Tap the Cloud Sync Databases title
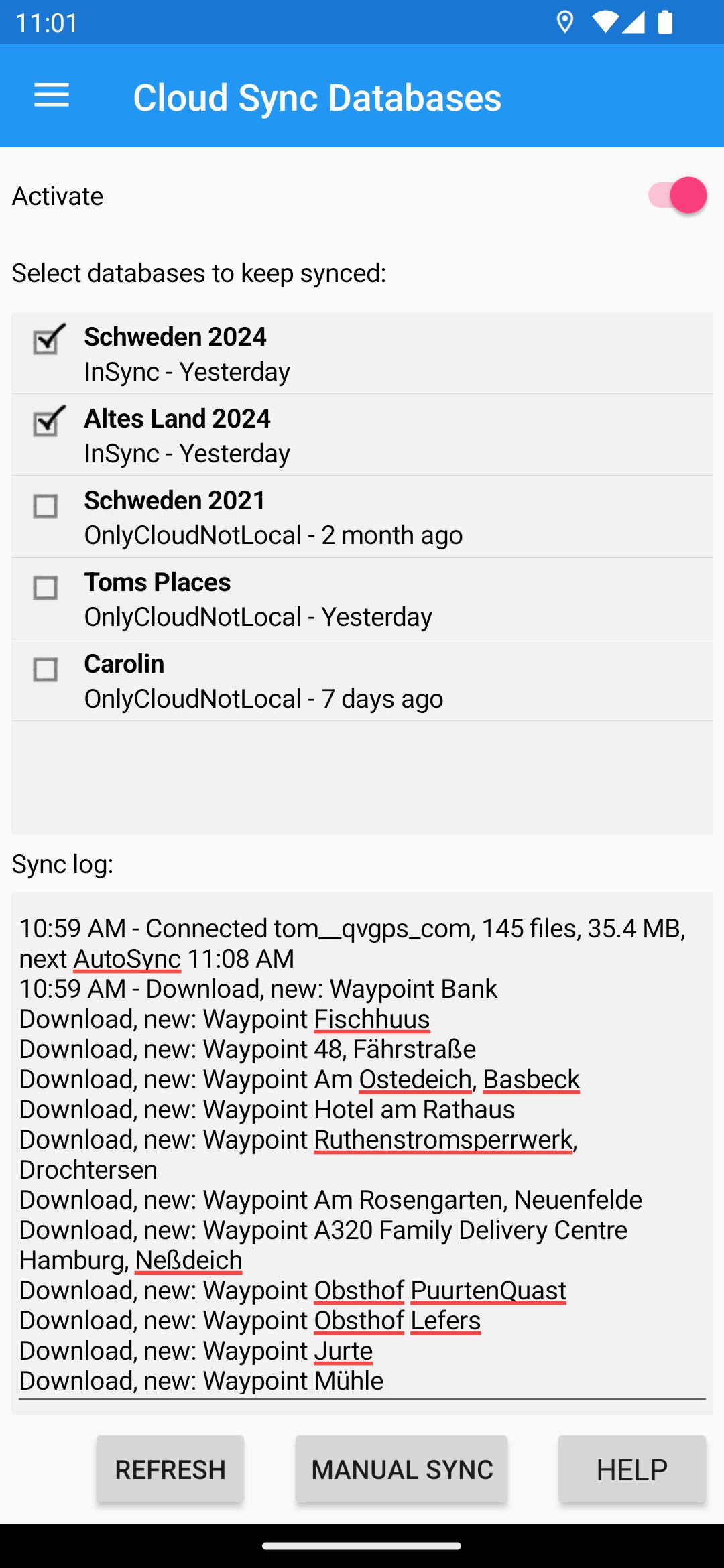724x1568 pixels. point(317,97)
